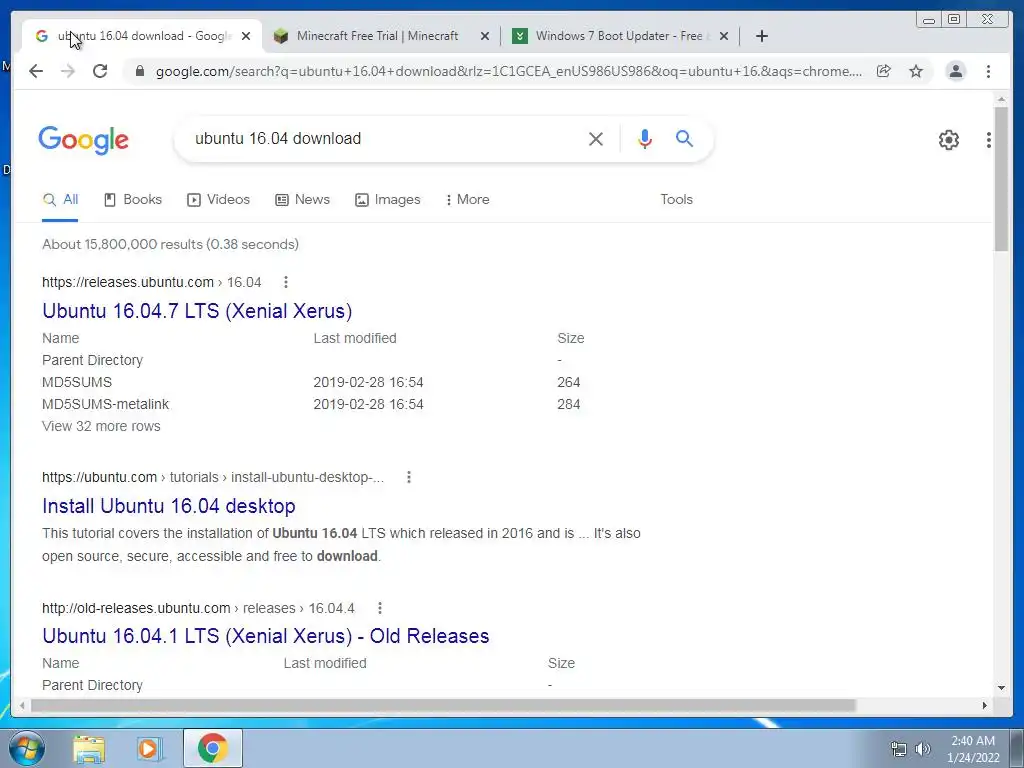Open Chrome's three-dot customize menu
The width and height of the screenshot is (1024, 768).
tap(988, 71)
